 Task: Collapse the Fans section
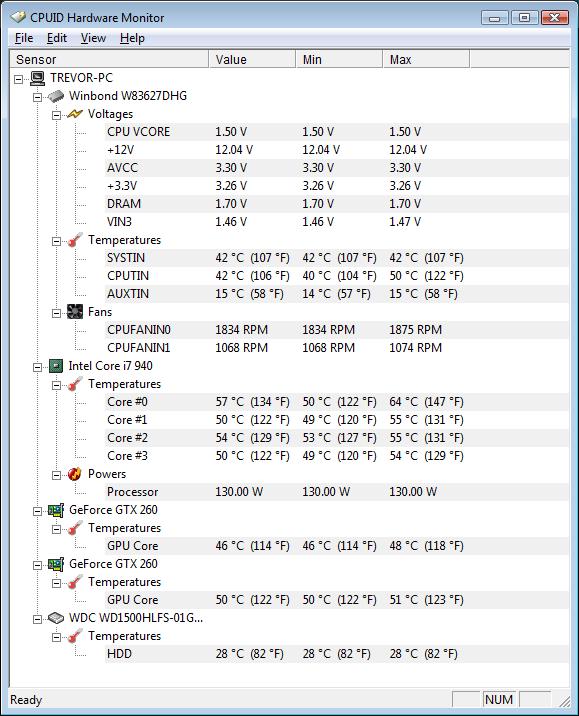click(x=56, y=314)
